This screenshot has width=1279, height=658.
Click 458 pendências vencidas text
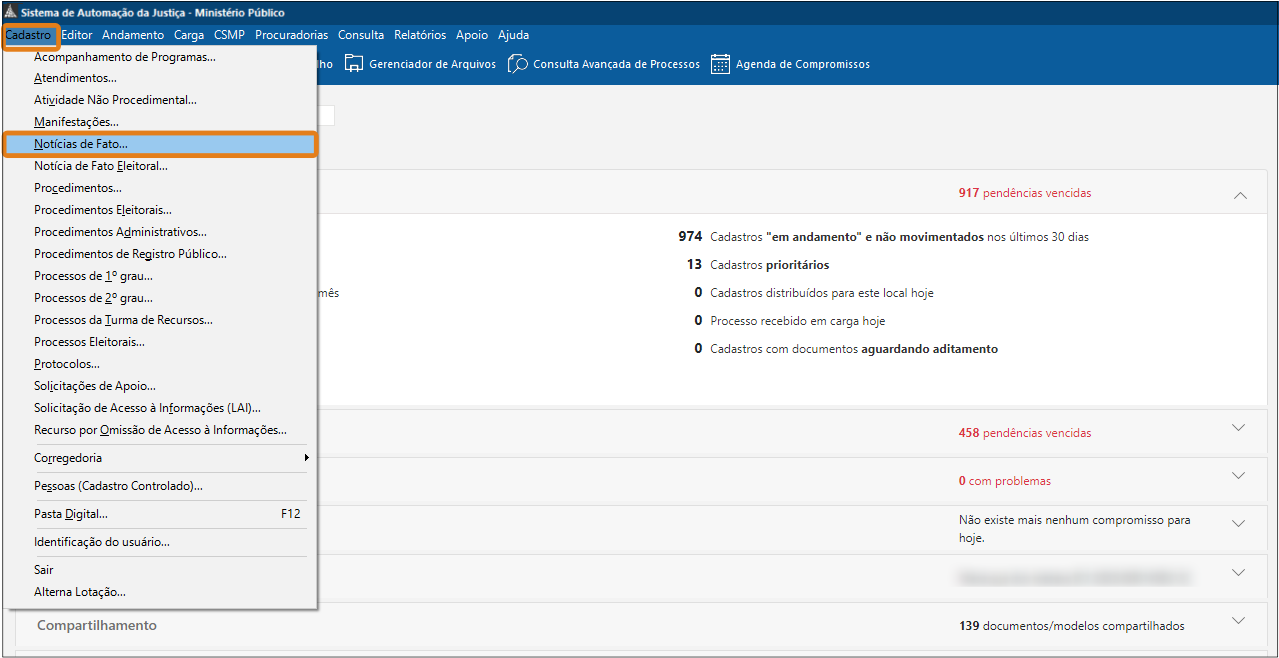pyautogui.click(x=1025, y=433)
